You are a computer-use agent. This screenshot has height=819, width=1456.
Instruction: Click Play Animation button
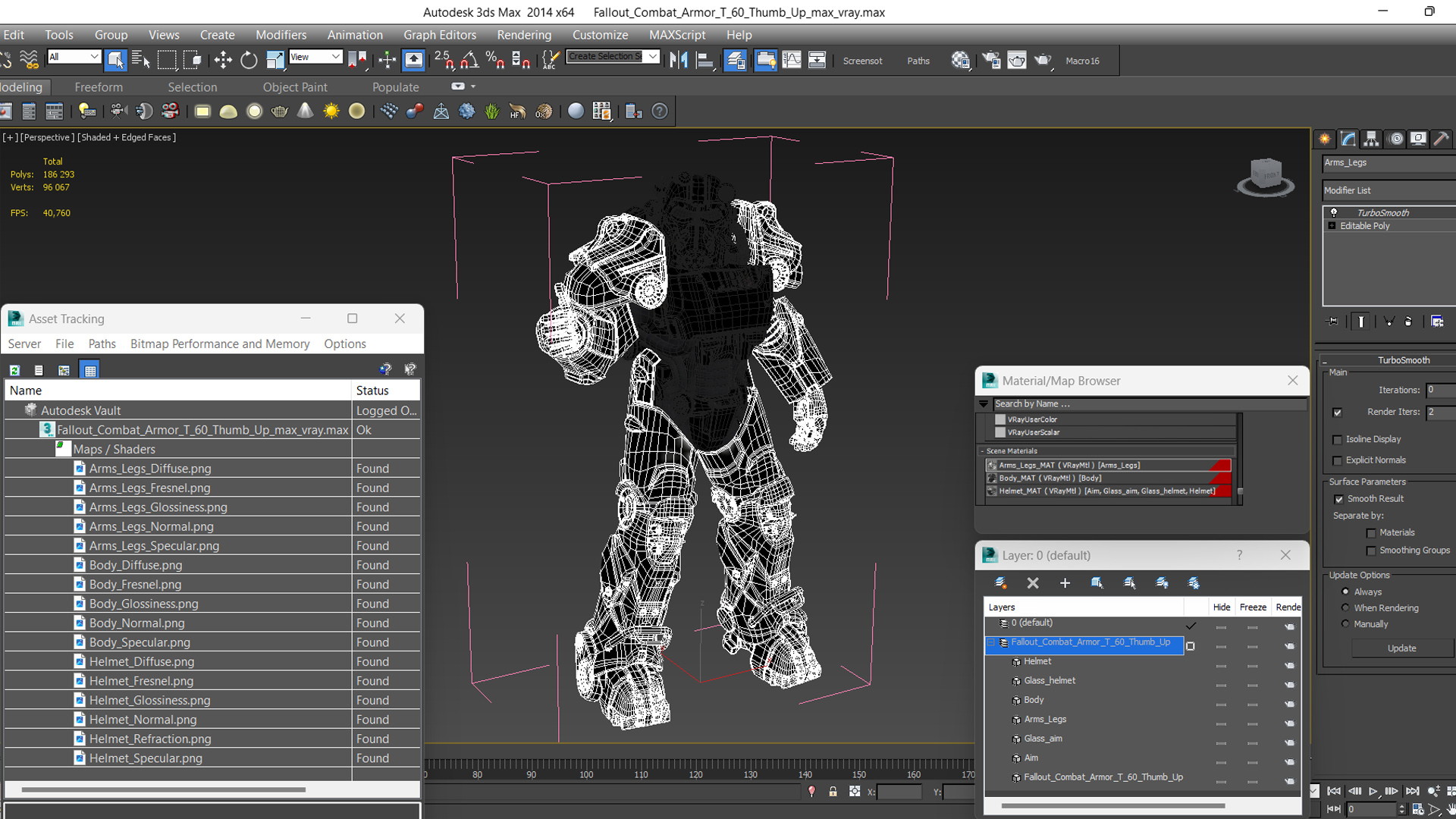click(x=1373, y=791)
